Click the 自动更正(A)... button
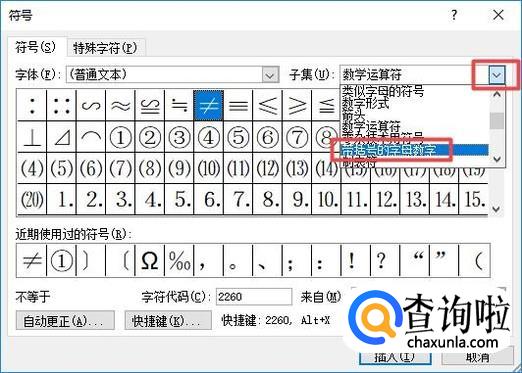This screenshot has width=522, height=373. pos(65,321)
